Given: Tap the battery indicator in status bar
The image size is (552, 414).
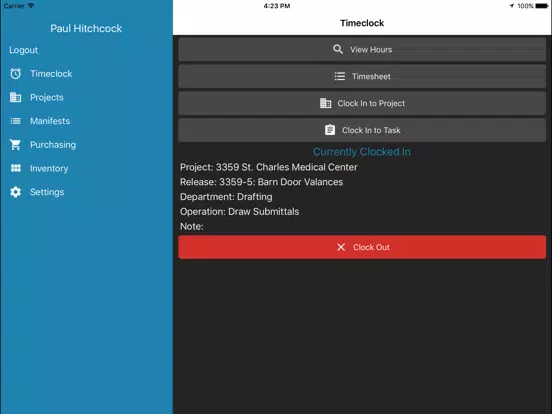Looking at the screenshot, I should (x=542, y=6).
